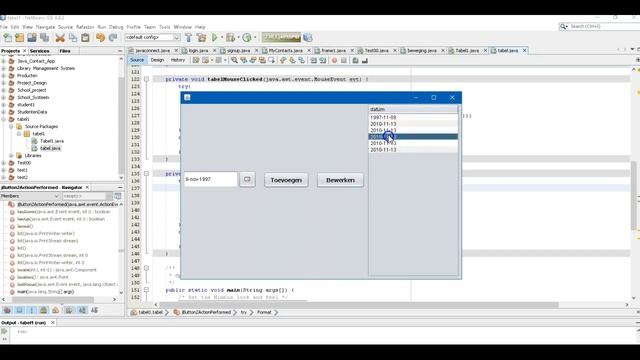Collapse code fold at line 122
This screenshot has height=360, width=640.
point(146,79)
